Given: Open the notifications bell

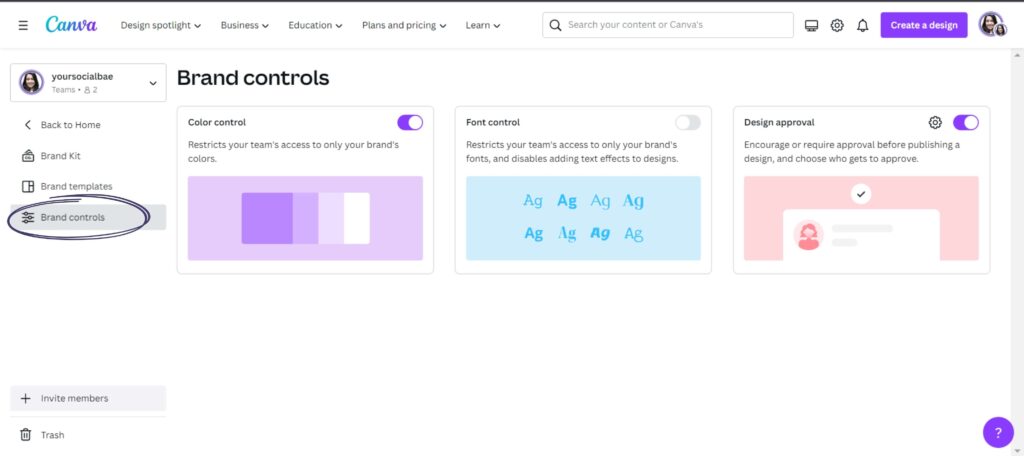Looking at the screenshot, I should pos(863,25).
